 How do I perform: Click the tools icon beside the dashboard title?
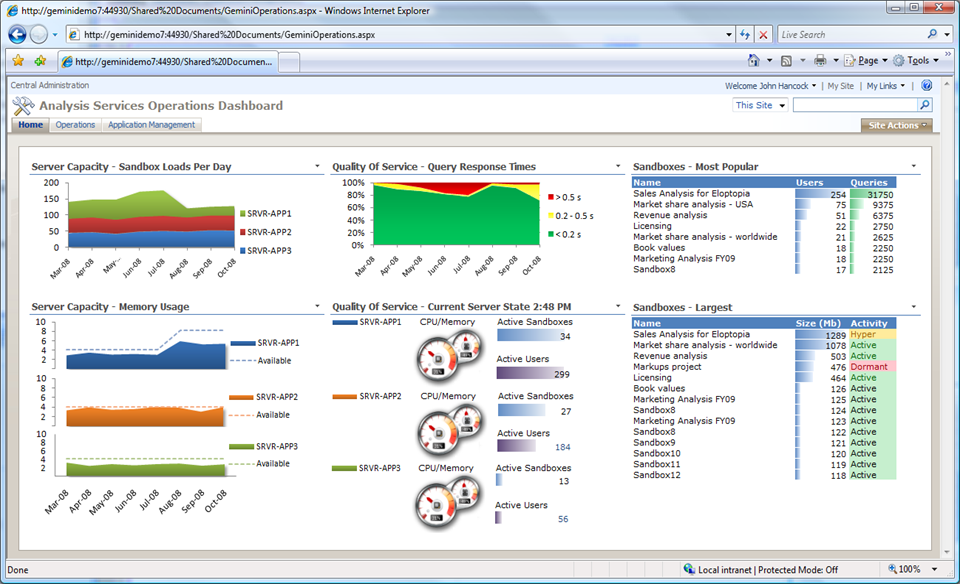(x=24, y=105)
